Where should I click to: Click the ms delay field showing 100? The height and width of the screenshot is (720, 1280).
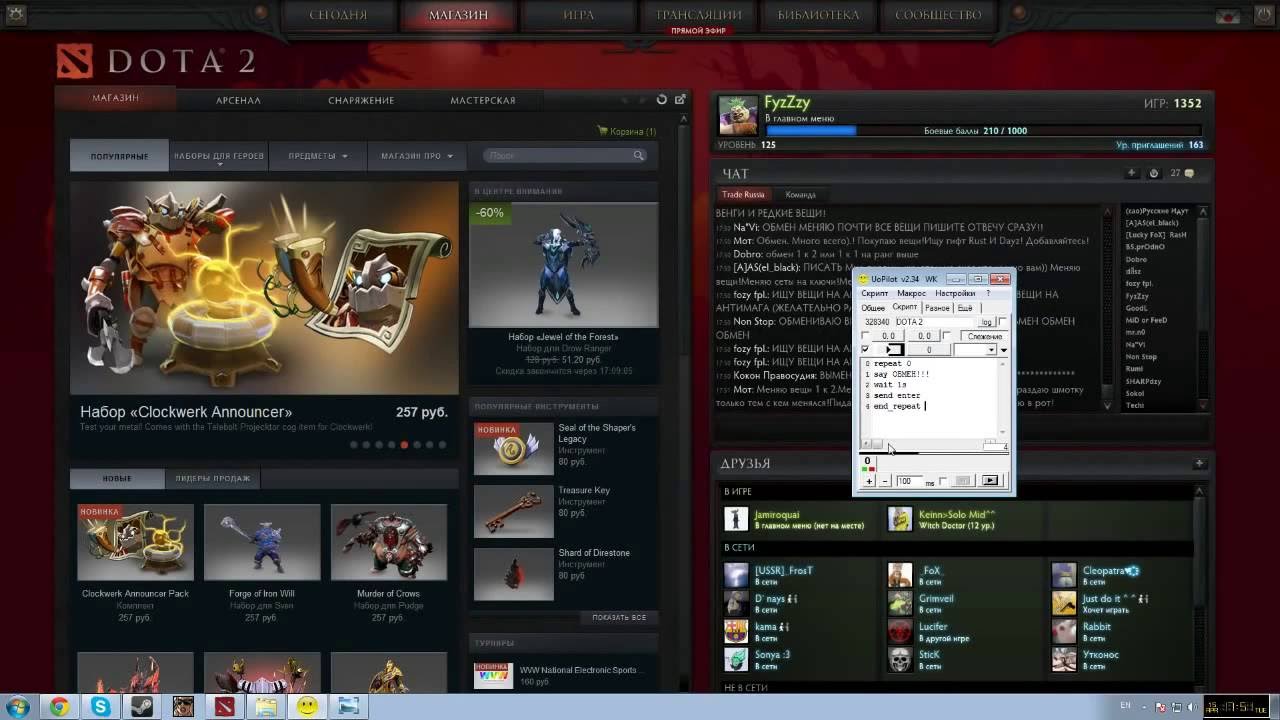click(909, 481)
